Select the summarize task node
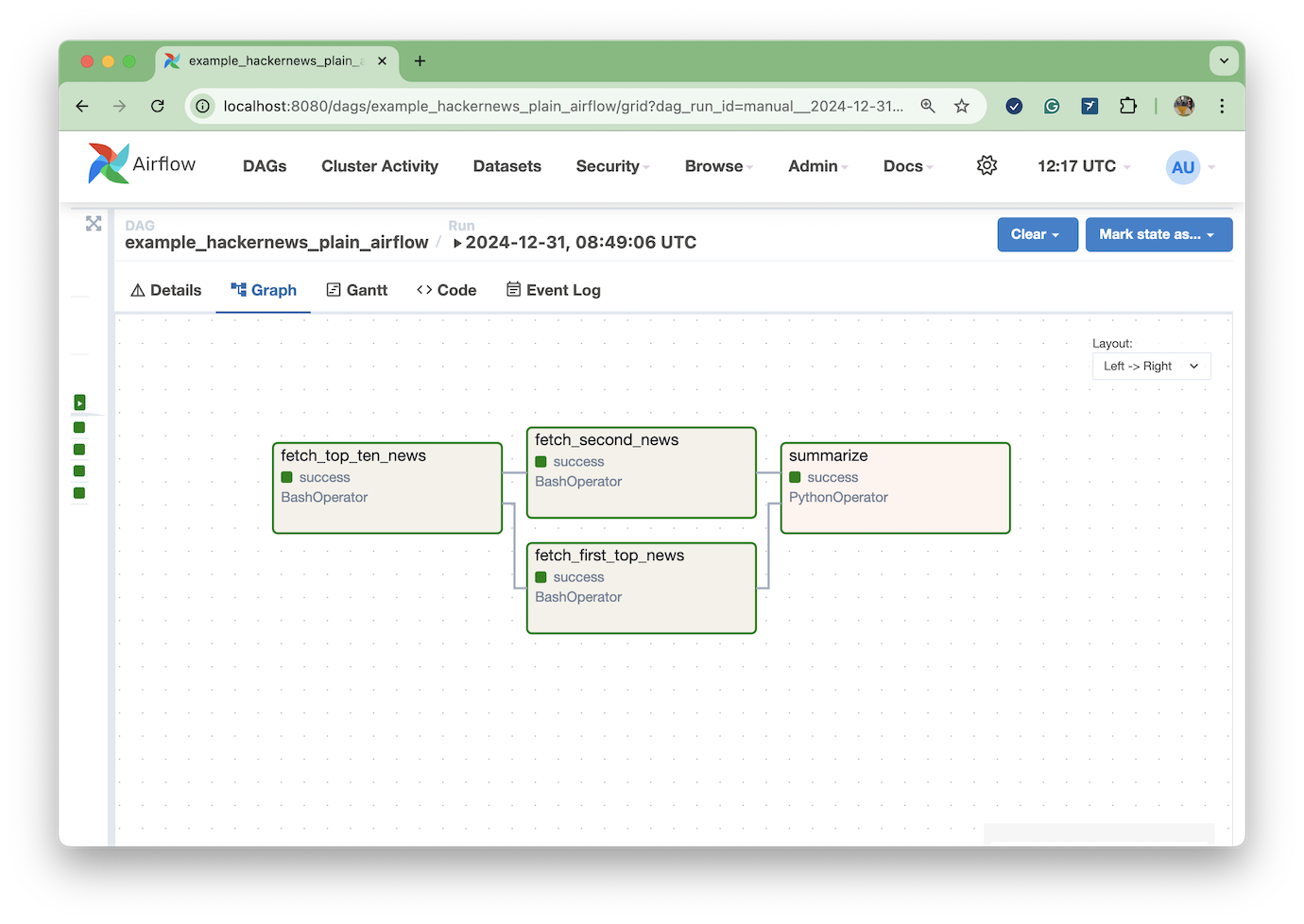This screenshot has width=1304, height=924. point(895,488)
